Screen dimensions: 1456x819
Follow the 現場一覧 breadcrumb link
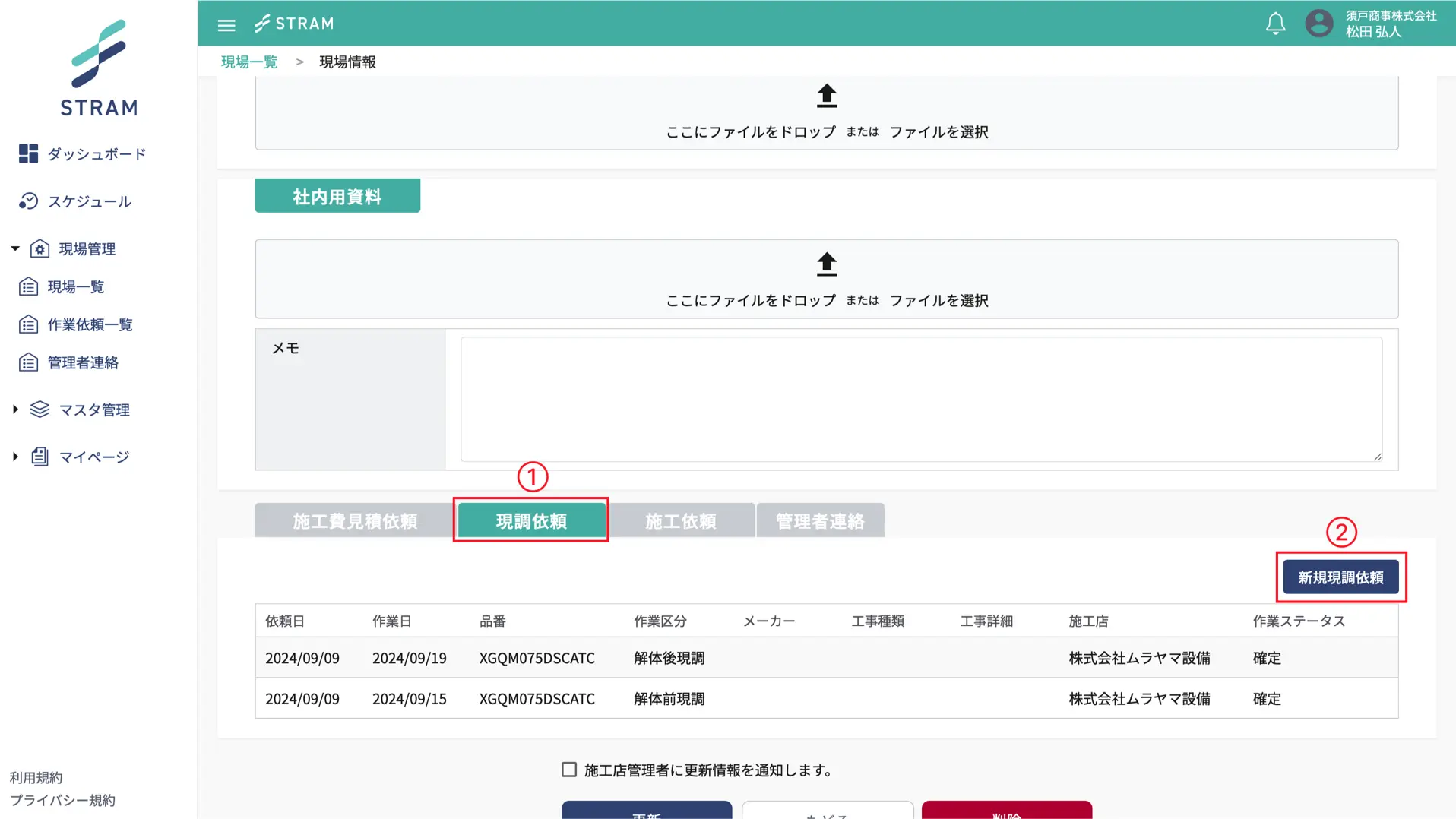point(249,62)
